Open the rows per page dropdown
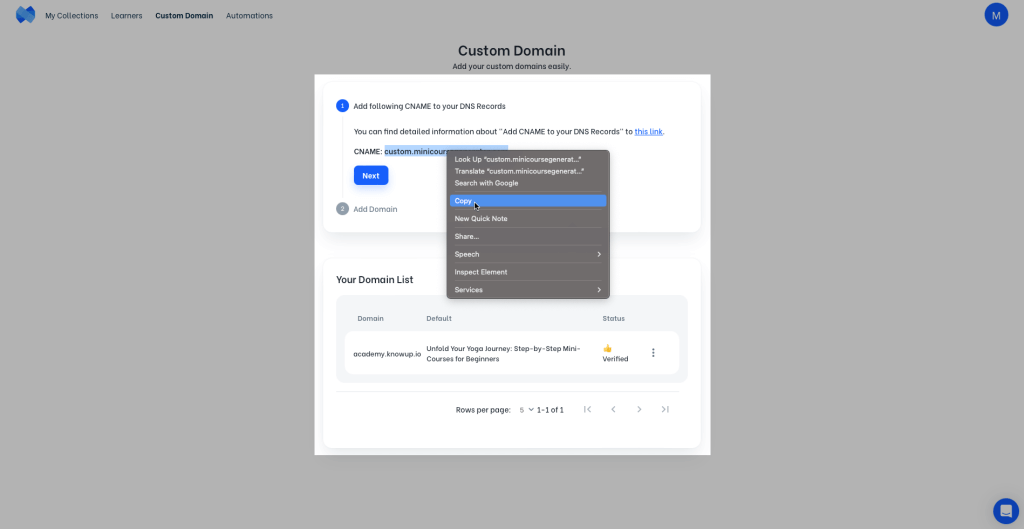This screenshot has width=1024, height=529. tap(526, 410)
